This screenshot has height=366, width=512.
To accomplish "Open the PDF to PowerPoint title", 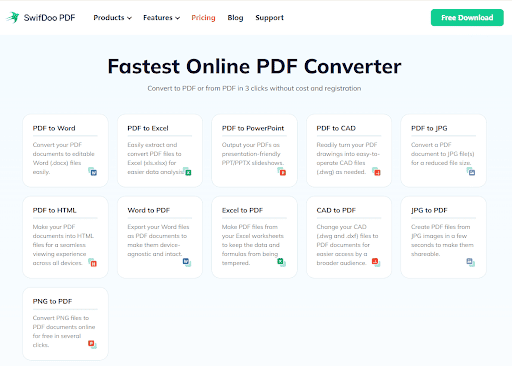I will point(253,128).
